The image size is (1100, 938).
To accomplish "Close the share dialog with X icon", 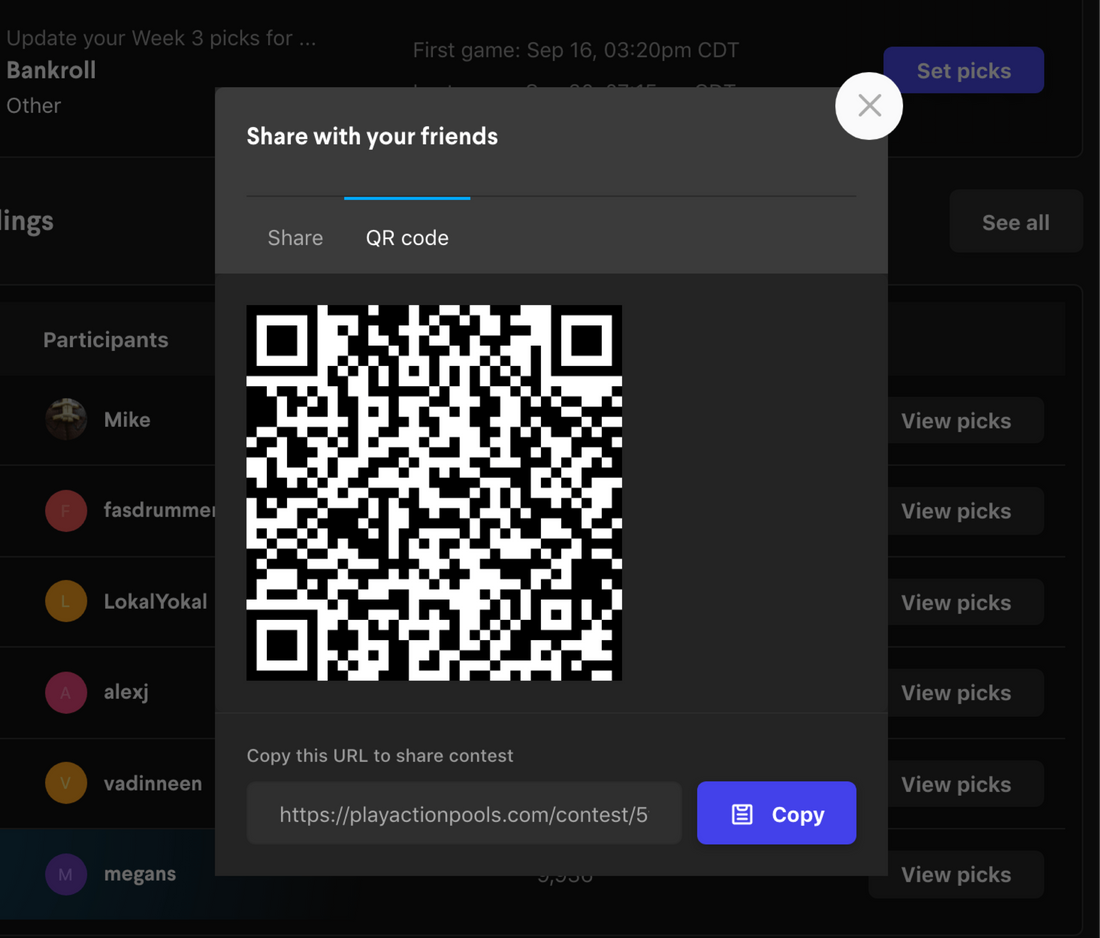I will (869, 106).
